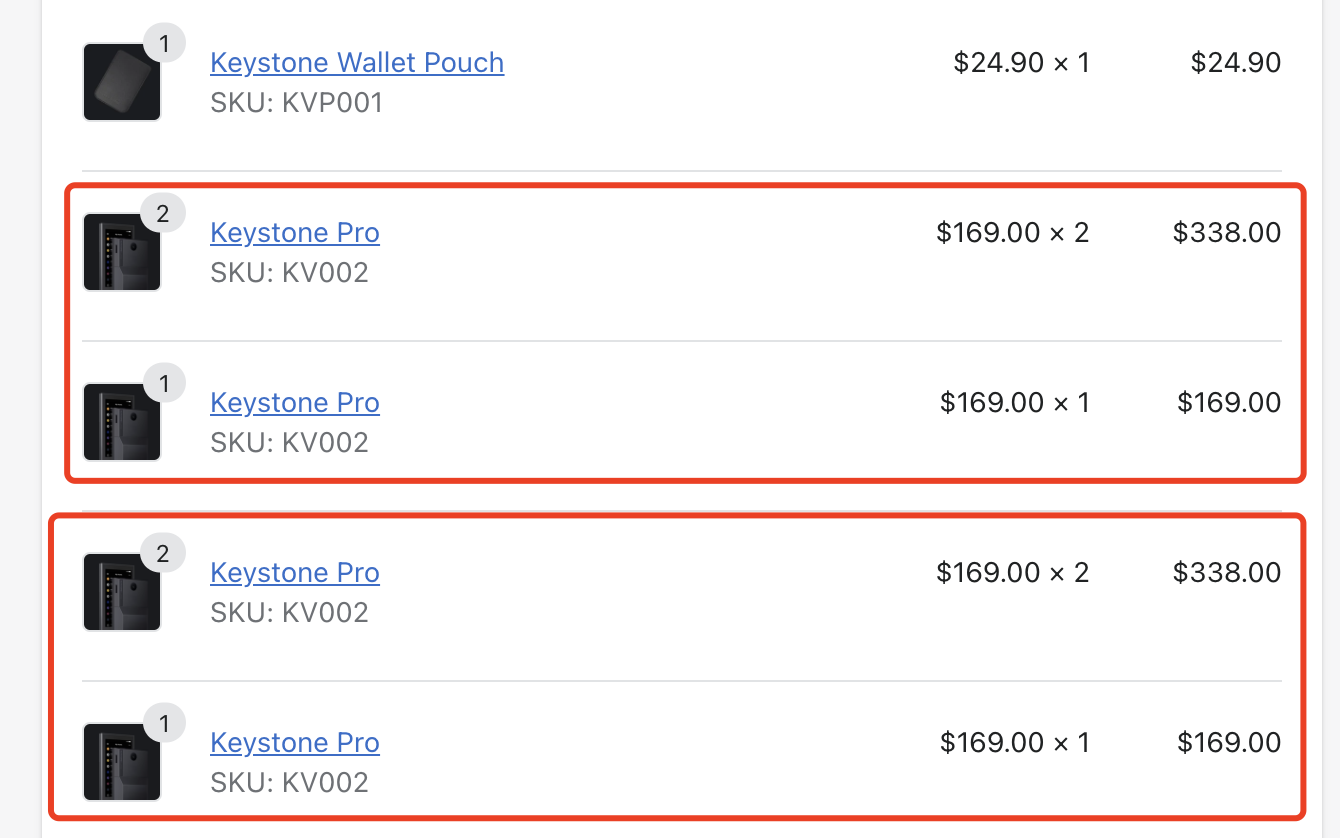Click the quantity badge on Keystone Wallet Pouch

point(163,43)
